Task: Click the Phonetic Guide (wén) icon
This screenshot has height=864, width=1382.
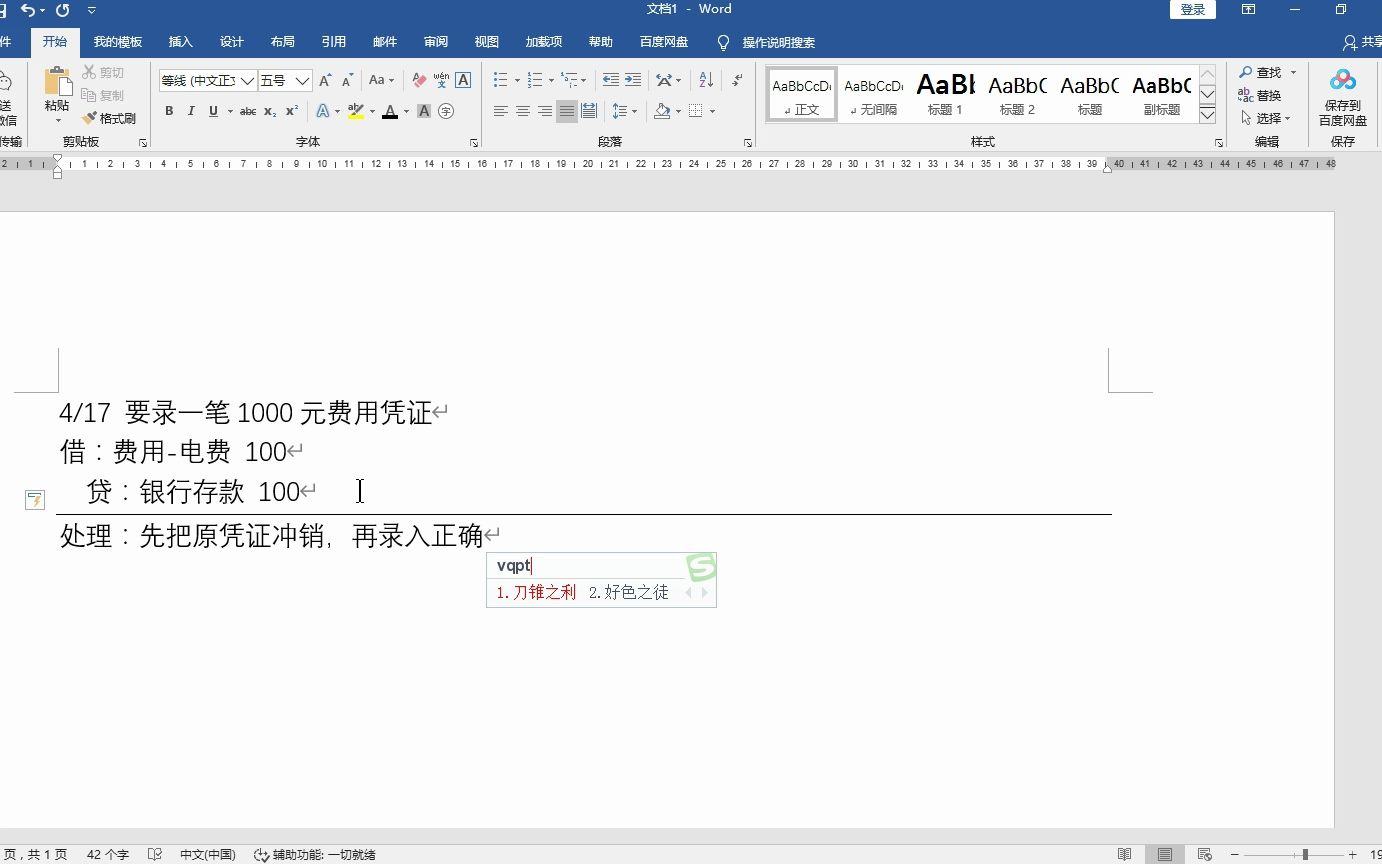Action: point(441,81)
